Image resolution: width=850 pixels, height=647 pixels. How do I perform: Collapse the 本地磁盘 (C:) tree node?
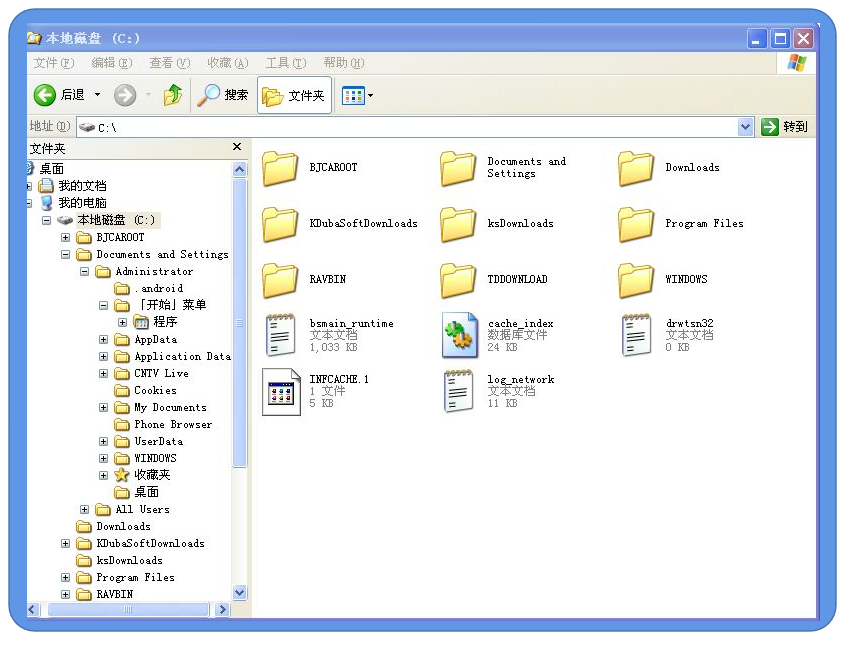coord(47,221)
